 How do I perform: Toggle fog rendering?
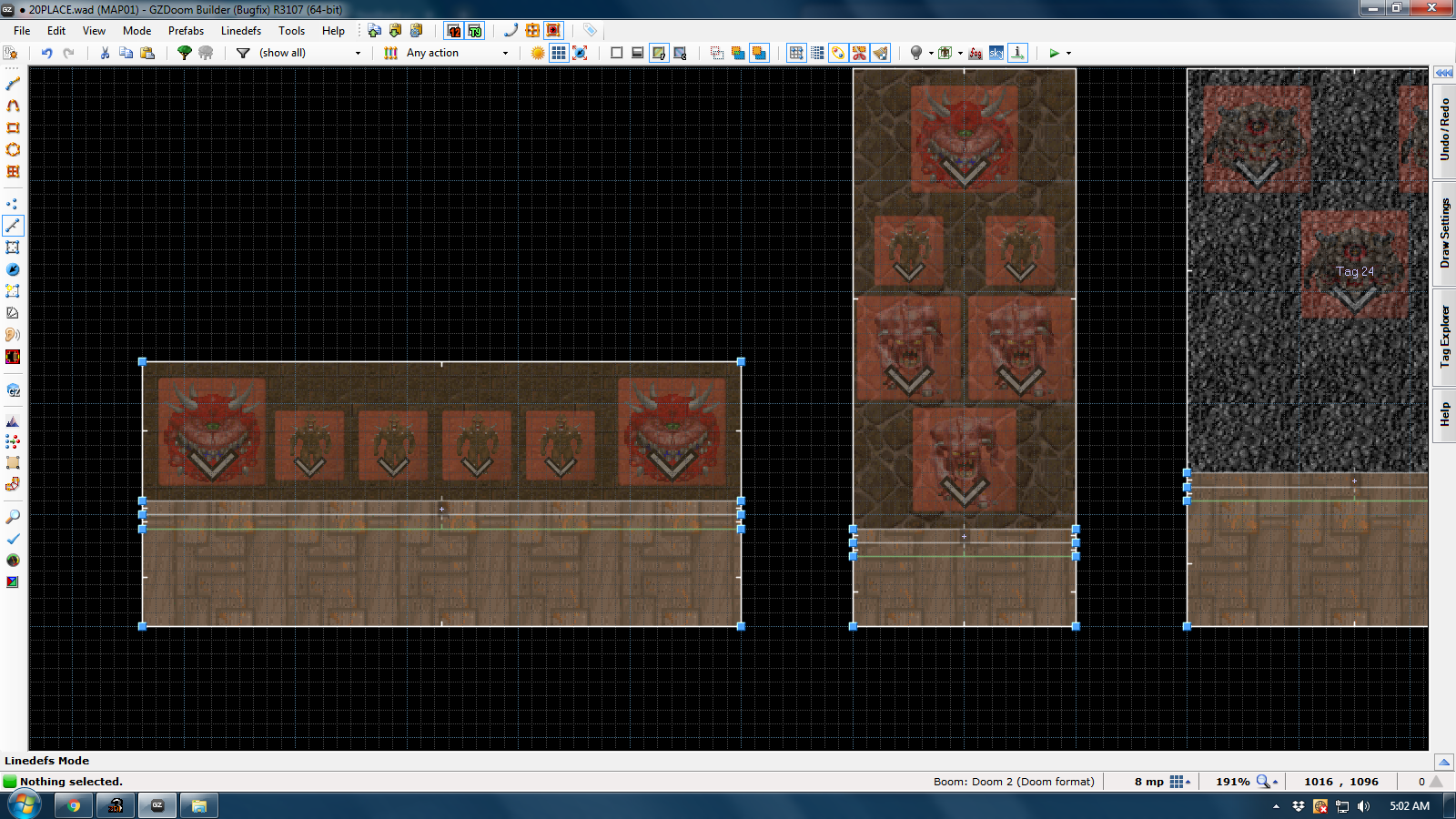point(976,53)
